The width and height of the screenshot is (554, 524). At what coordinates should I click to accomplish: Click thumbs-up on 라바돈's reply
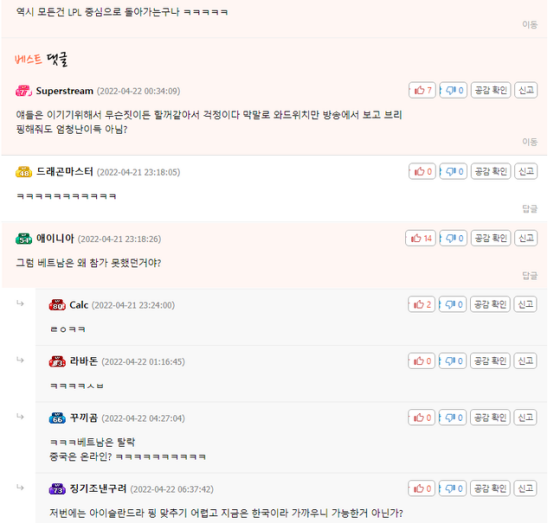[422, 361]
